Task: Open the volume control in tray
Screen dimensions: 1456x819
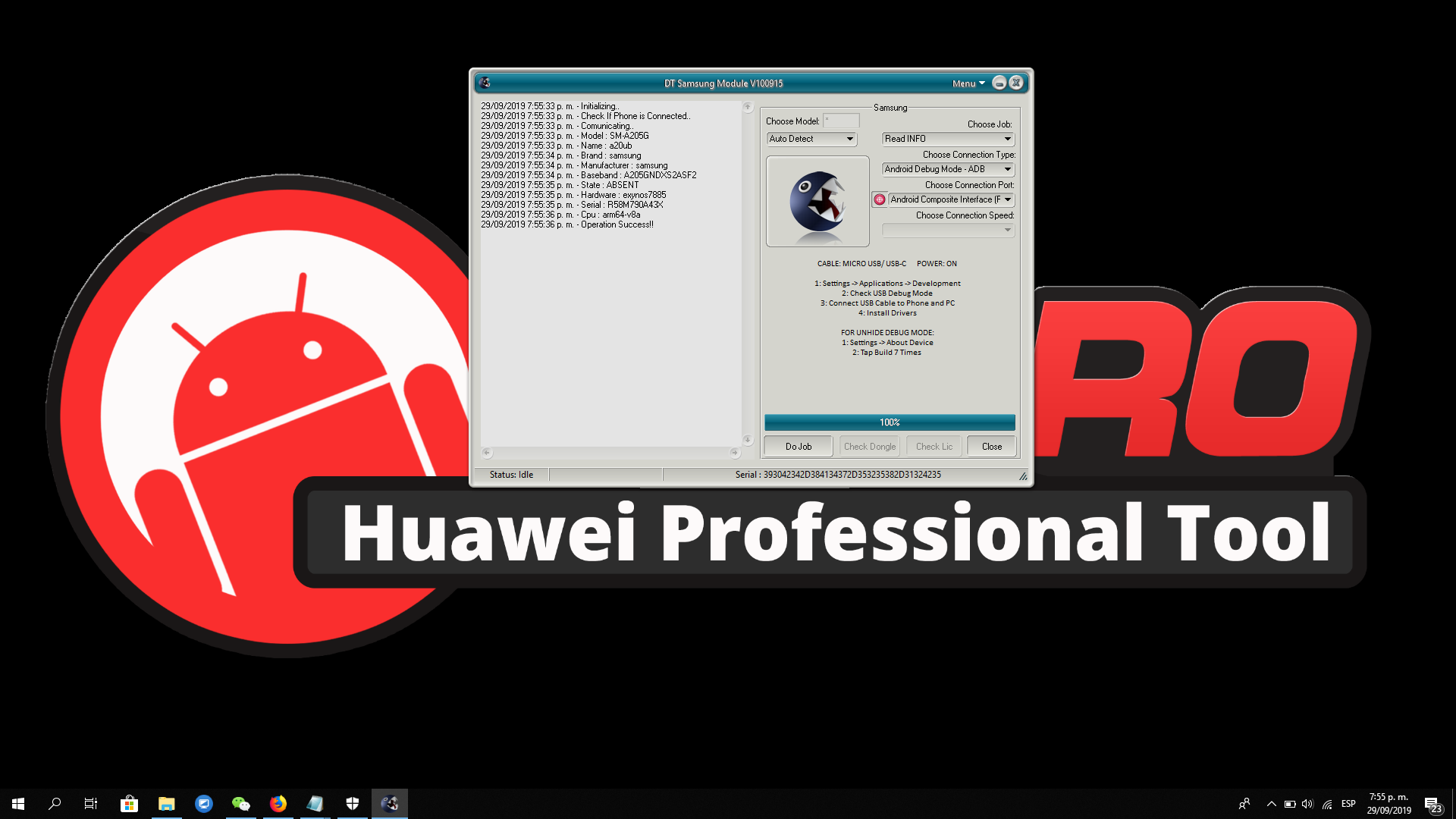Action: point(1307,804)
